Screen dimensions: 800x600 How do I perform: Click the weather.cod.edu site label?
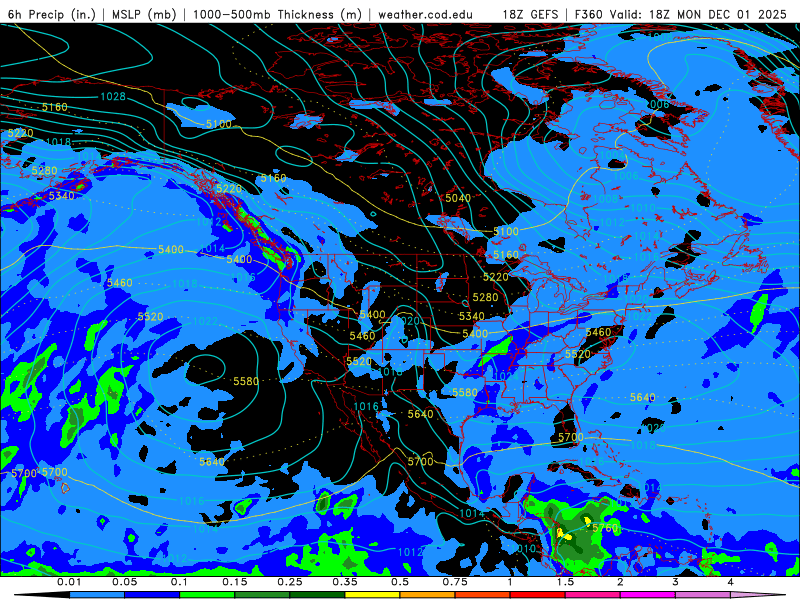click(425, 14)
